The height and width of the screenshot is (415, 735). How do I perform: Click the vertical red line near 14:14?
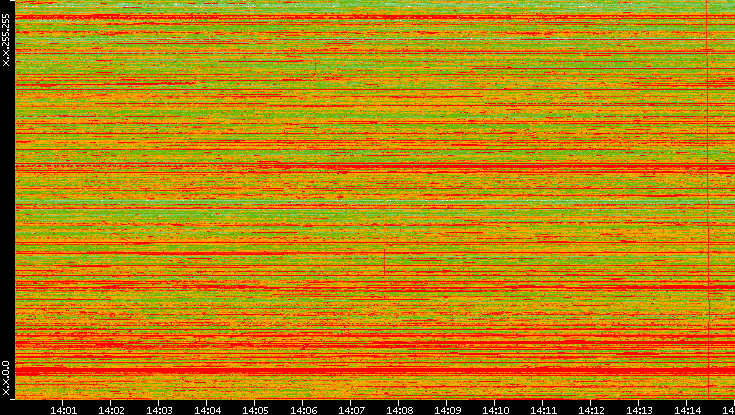[708, 199]
